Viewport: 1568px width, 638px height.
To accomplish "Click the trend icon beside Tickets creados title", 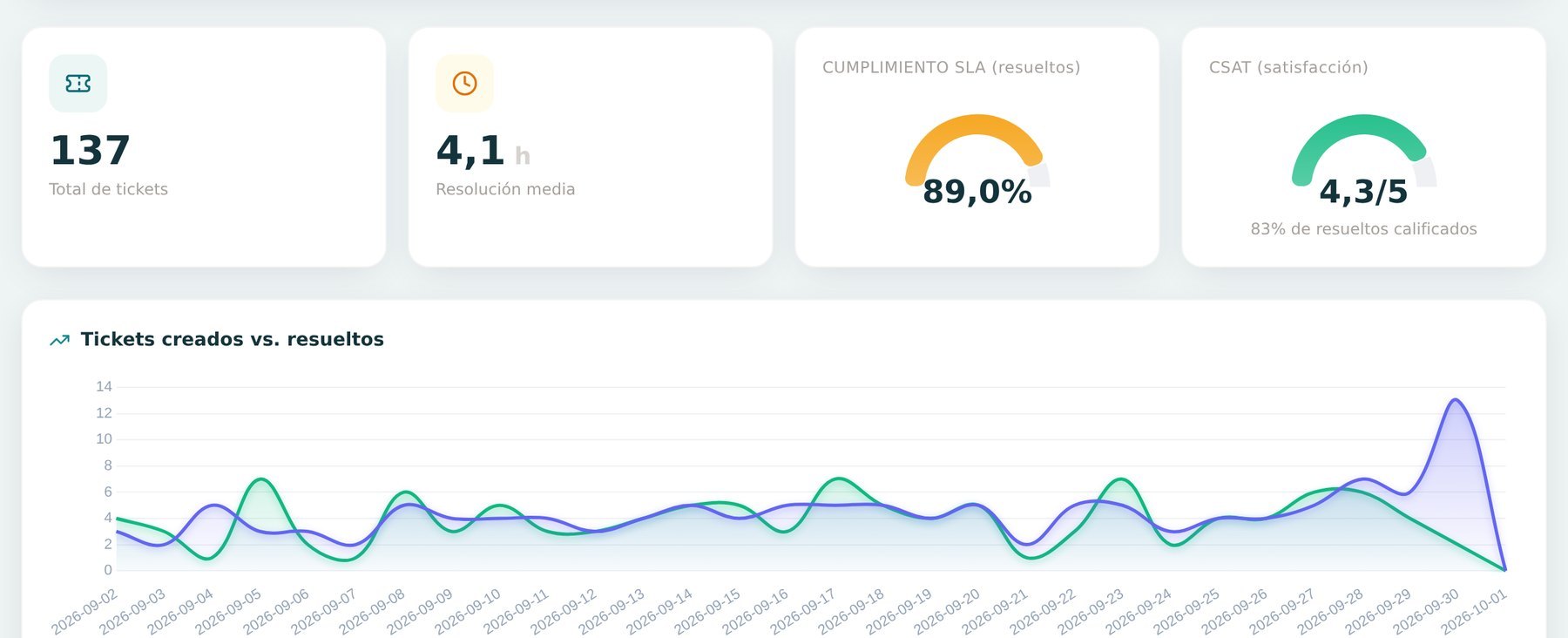I will point(60,340).
